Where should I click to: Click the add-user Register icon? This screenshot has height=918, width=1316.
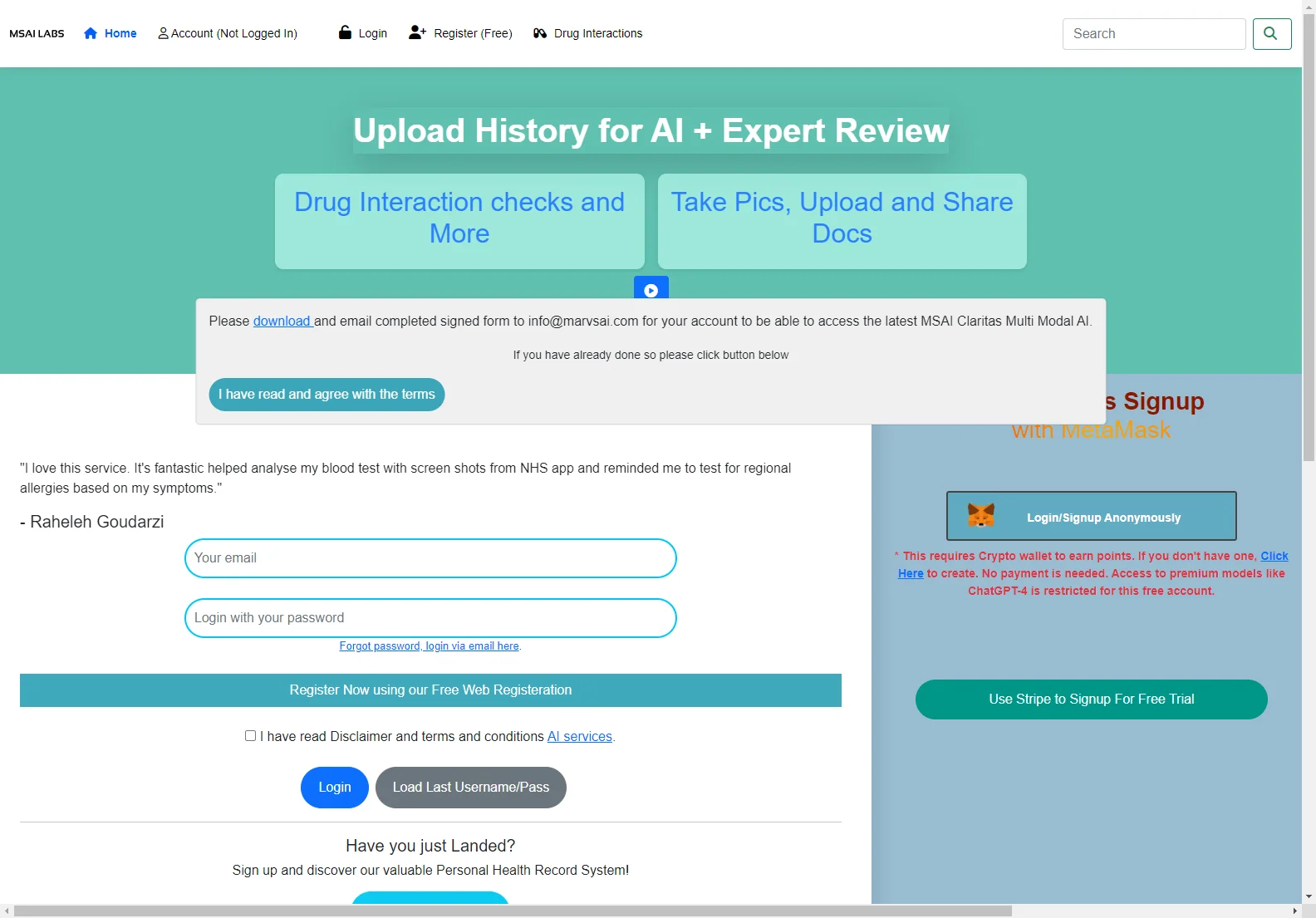tap(417, 32)
